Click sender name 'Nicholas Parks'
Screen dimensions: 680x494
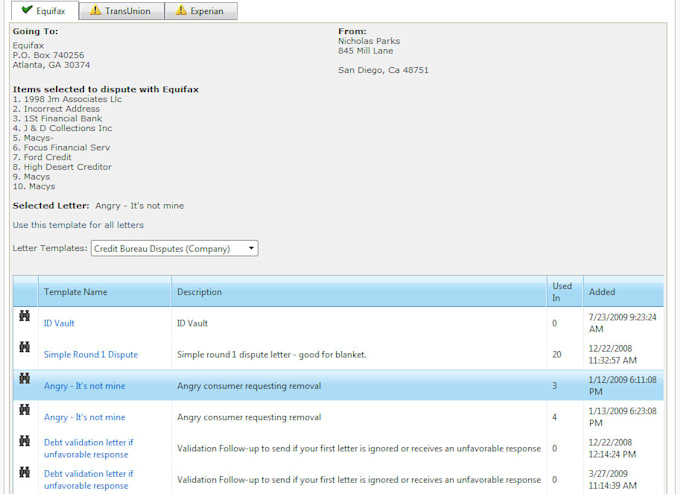click(369, 41)
